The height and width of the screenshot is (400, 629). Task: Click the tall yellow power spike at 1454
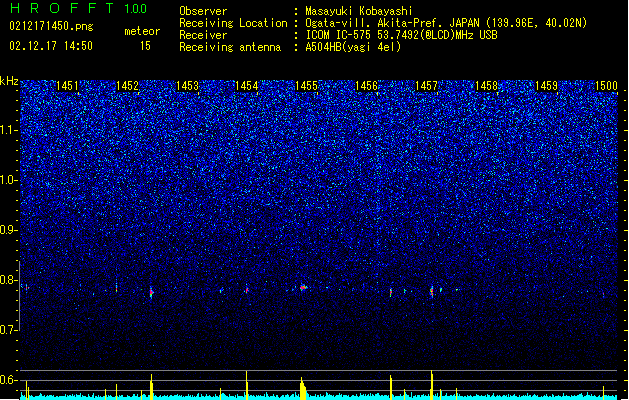247,385
